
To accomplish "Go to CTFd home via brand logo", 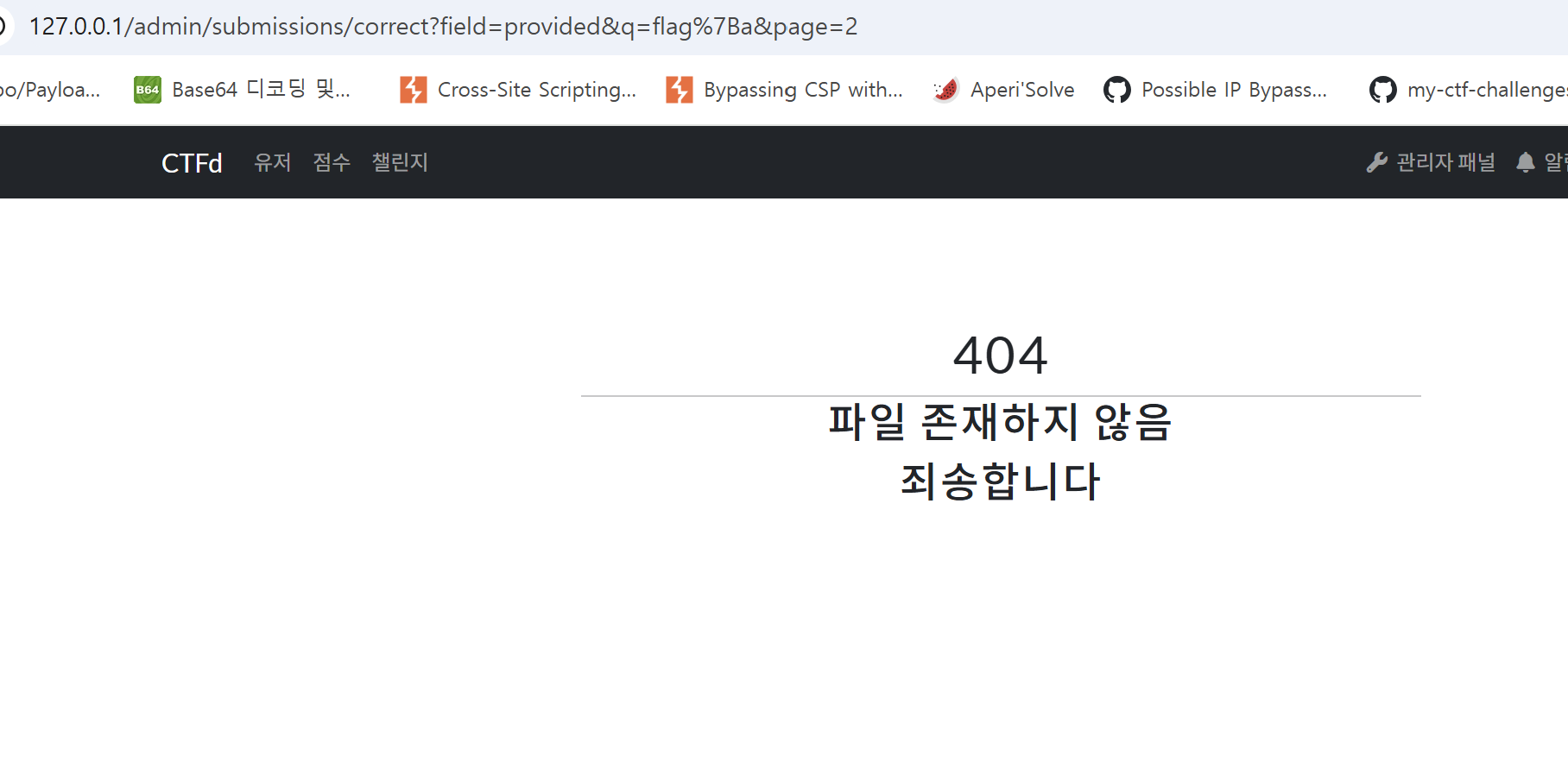I will [x=192, y=162].
